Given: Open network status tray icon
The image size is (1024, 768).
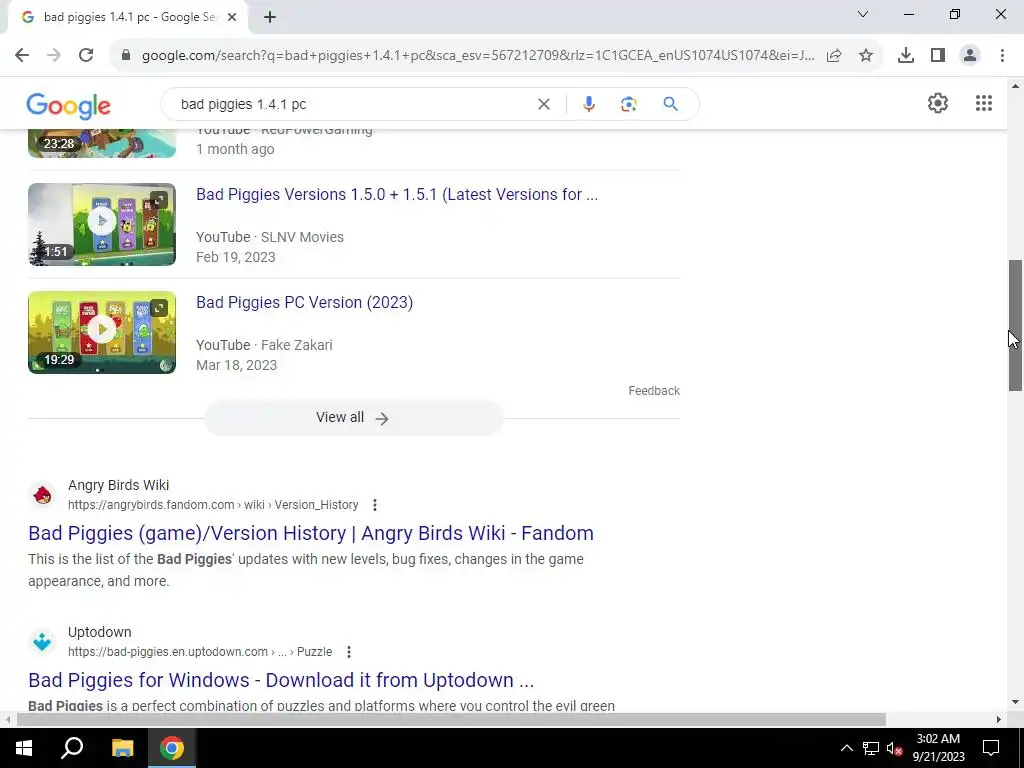Looking at the screenshot, I should click(871, 748).
